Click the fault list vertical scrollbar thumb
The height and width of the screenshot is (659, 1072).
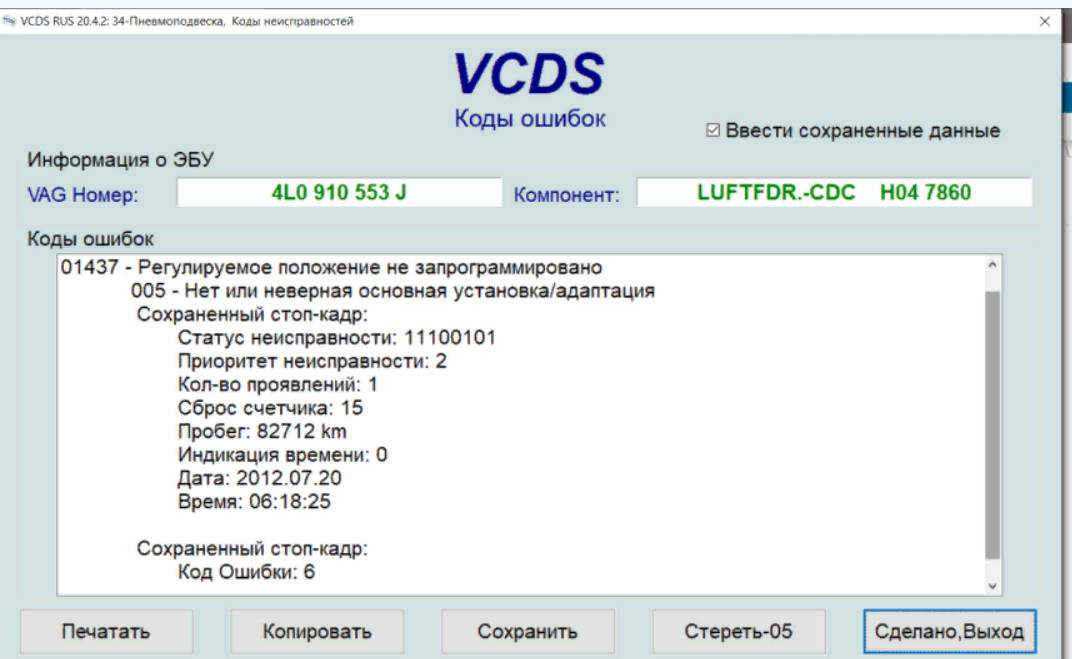[993, 425]
